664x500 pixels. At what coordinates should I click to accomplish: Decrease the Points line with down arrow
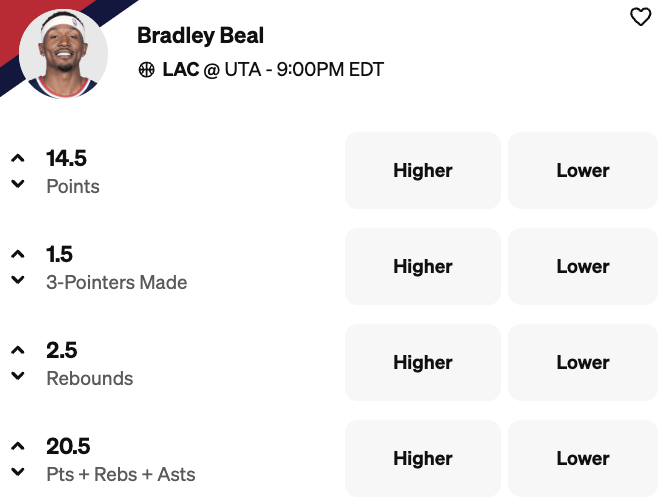click(x=18, y=184)
